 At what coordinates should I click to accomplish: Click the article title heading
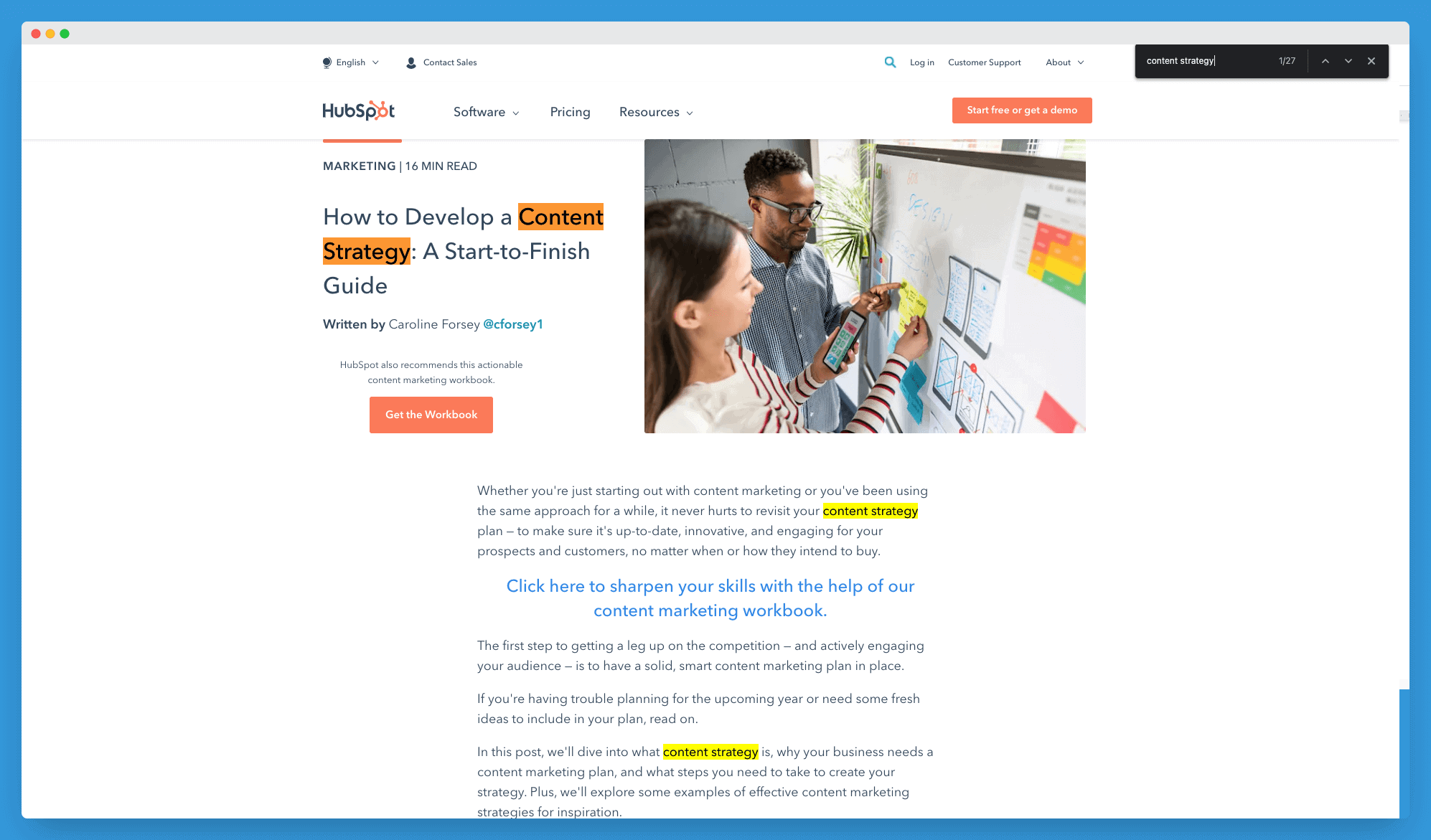pyautogui.click(x=464, y=251)
